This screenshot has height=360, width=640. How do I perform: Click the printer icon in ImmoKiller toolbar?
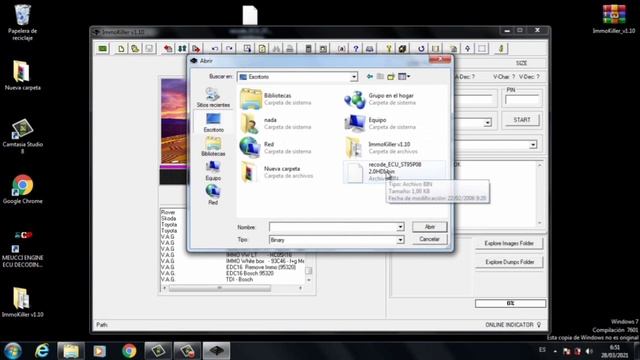pos(290,49)
